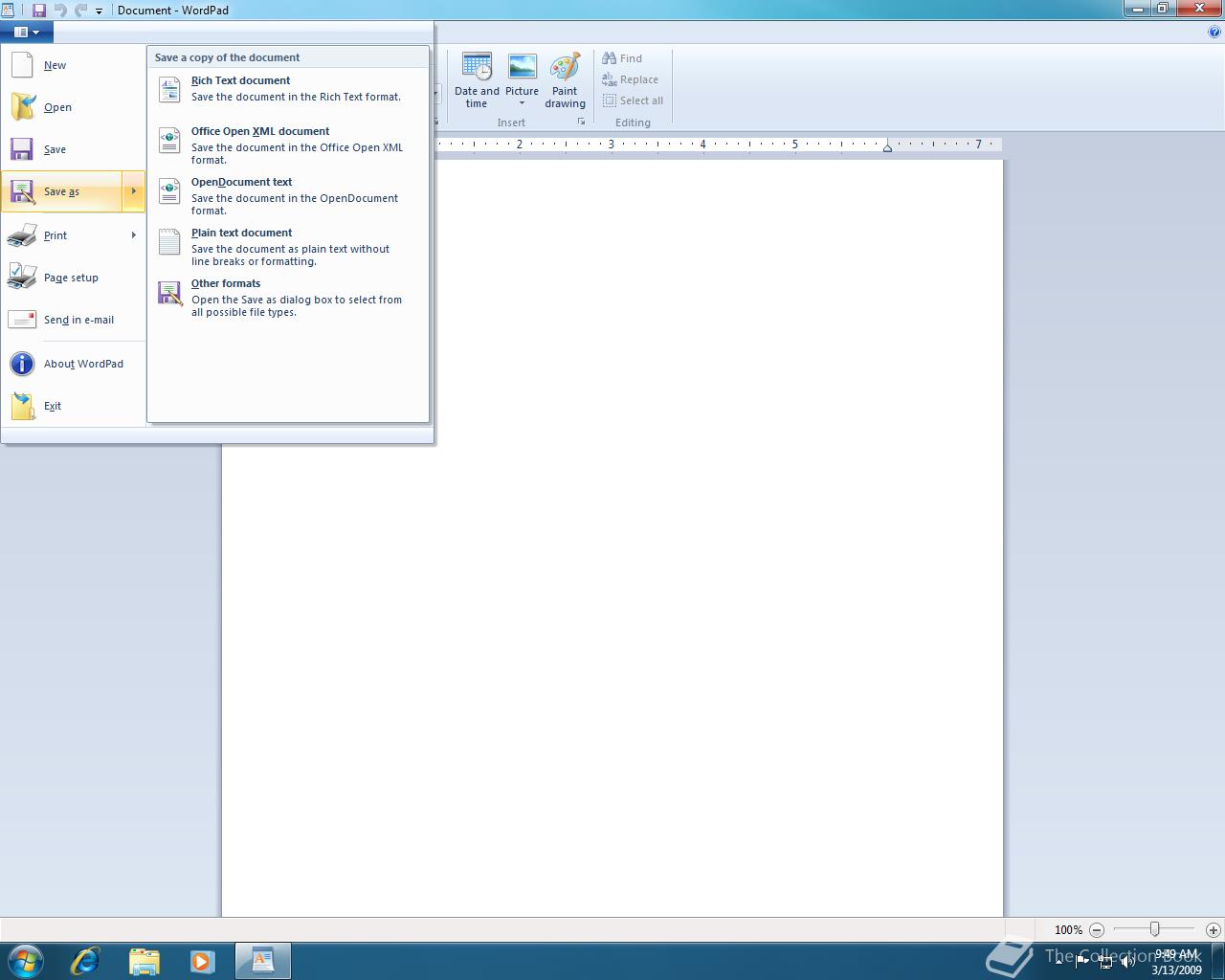Click the Print printer icon
The width and height of the screenshot is (1225, 980).
coord(22,235)
